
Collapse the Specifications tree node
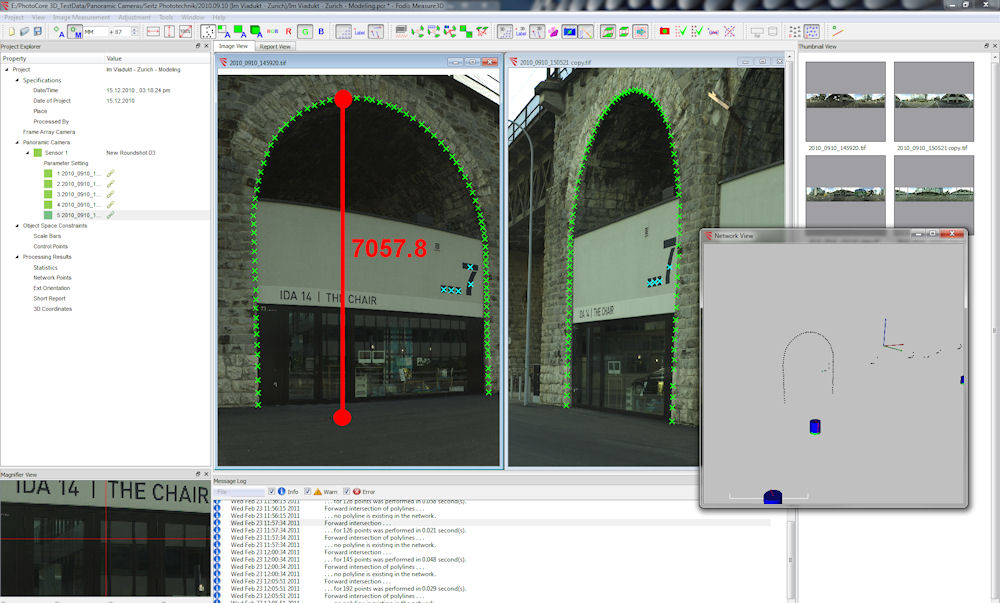pyautogui.click(x=17, y=80)
